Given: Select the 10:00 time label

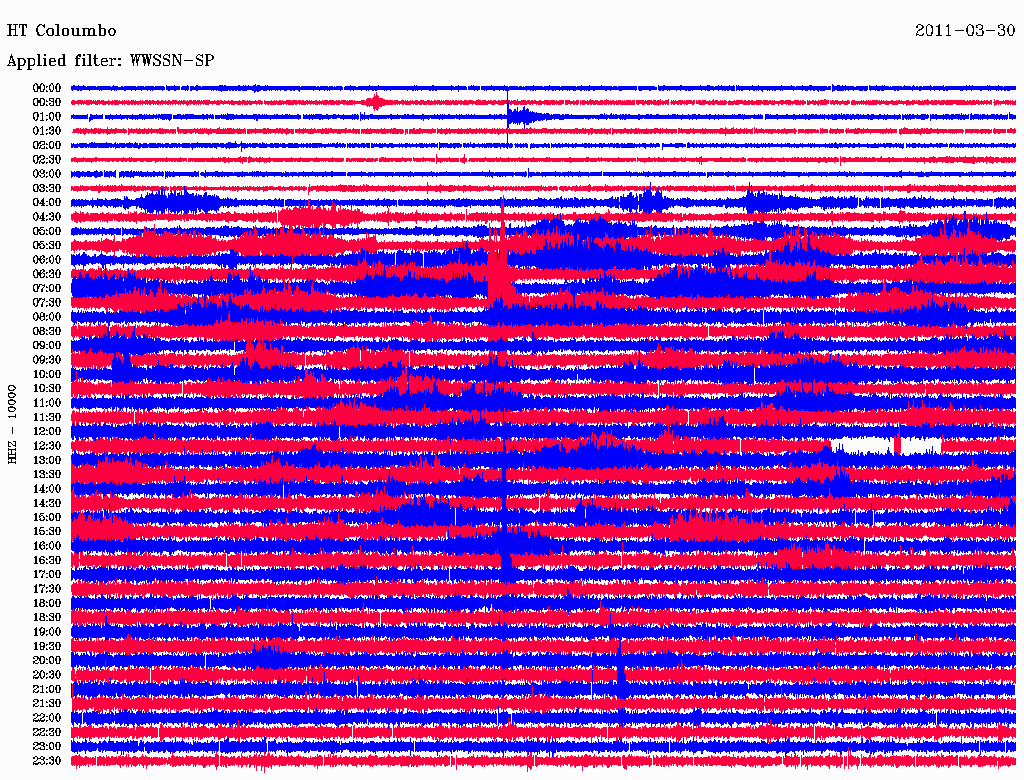Looking at the screenshot, I should pos(46,374).
